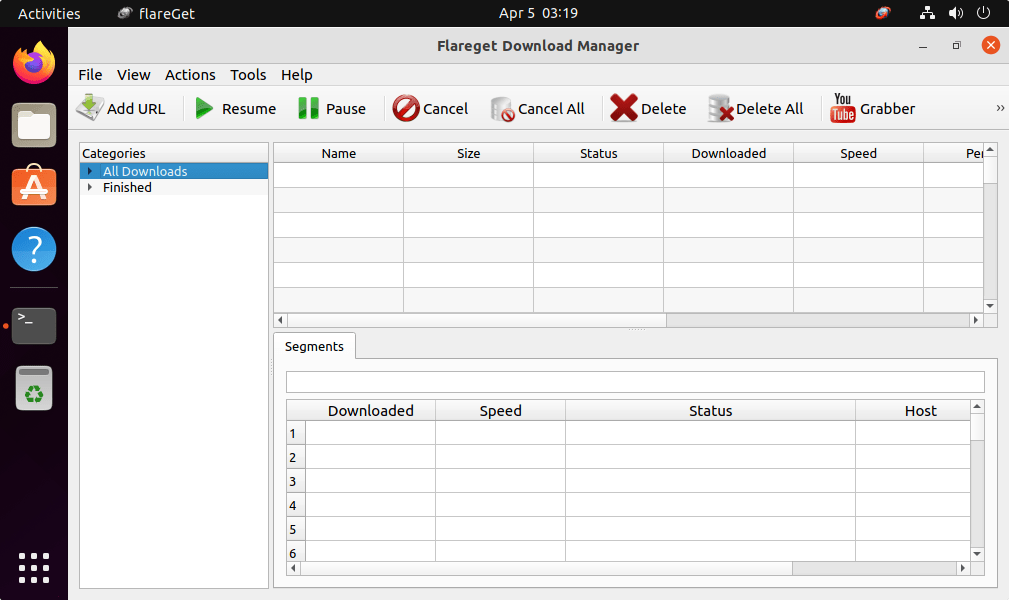Viewport: 1009px width, 600px height.
Task: Select the Cancel All toolbar icon
Action: point(502,108)
